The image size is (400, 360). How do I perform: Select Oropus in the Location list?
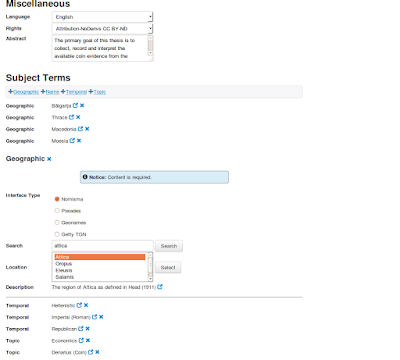coord(100,264)
